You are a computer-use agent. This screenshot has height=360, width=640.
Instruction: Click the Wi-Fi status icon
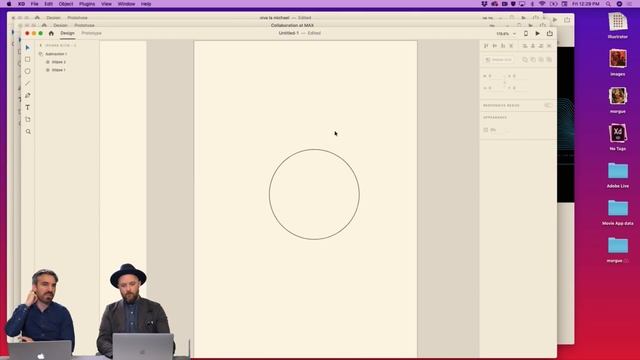tap(542, 4)
